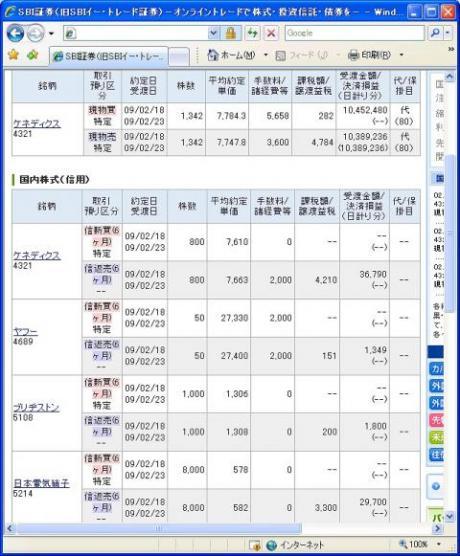Click the Google search box

click(355, 33)
